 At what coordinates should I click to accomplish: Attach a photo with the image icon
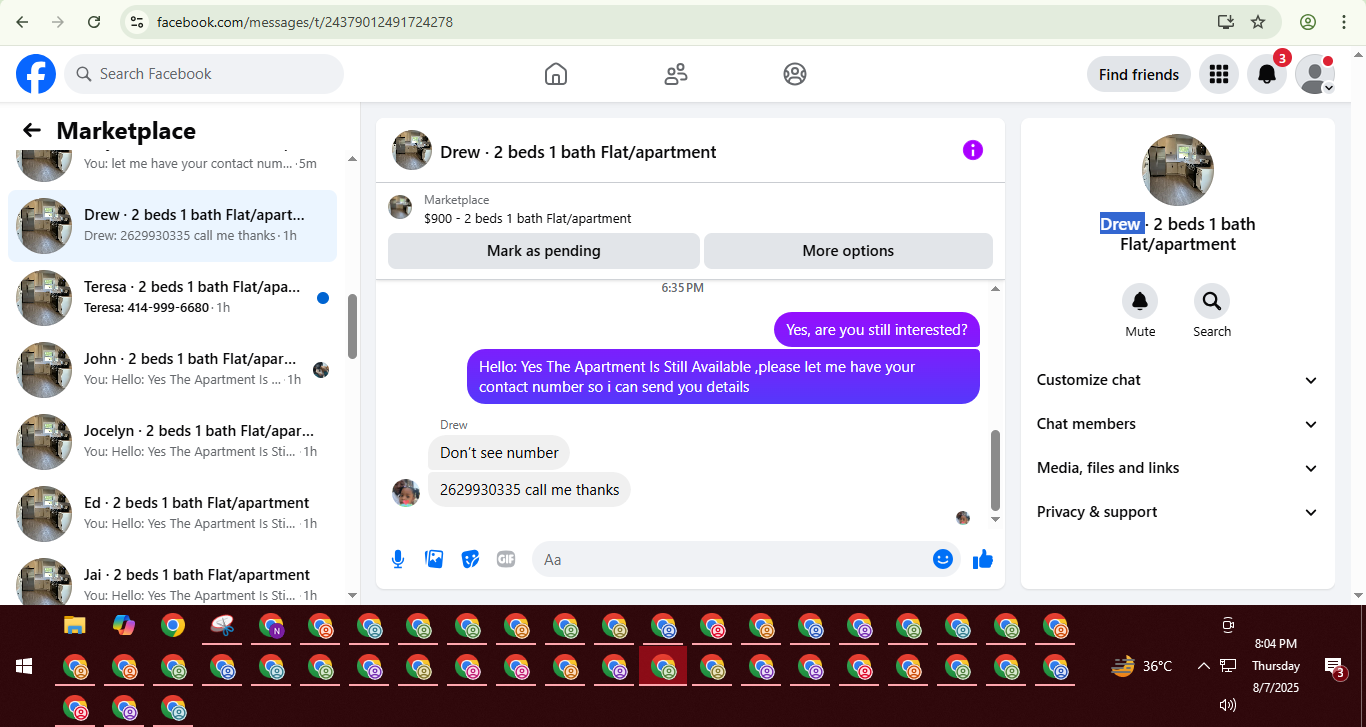pyautogui.click(x=434, y=559)
